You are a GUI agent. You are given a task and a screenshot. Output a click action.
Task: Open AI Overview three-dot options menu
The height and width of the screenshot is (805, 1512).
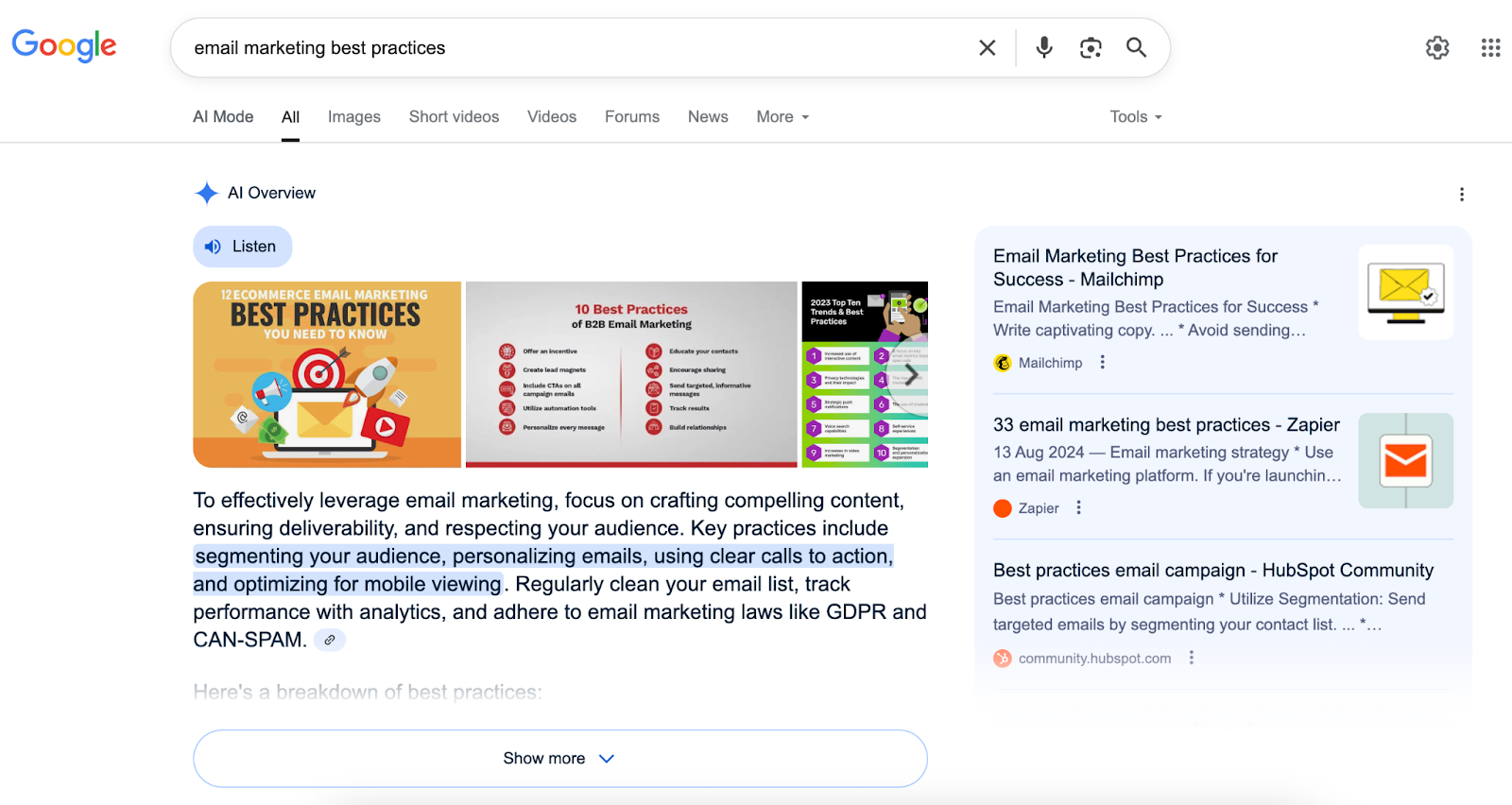(x=1462, y=195)
